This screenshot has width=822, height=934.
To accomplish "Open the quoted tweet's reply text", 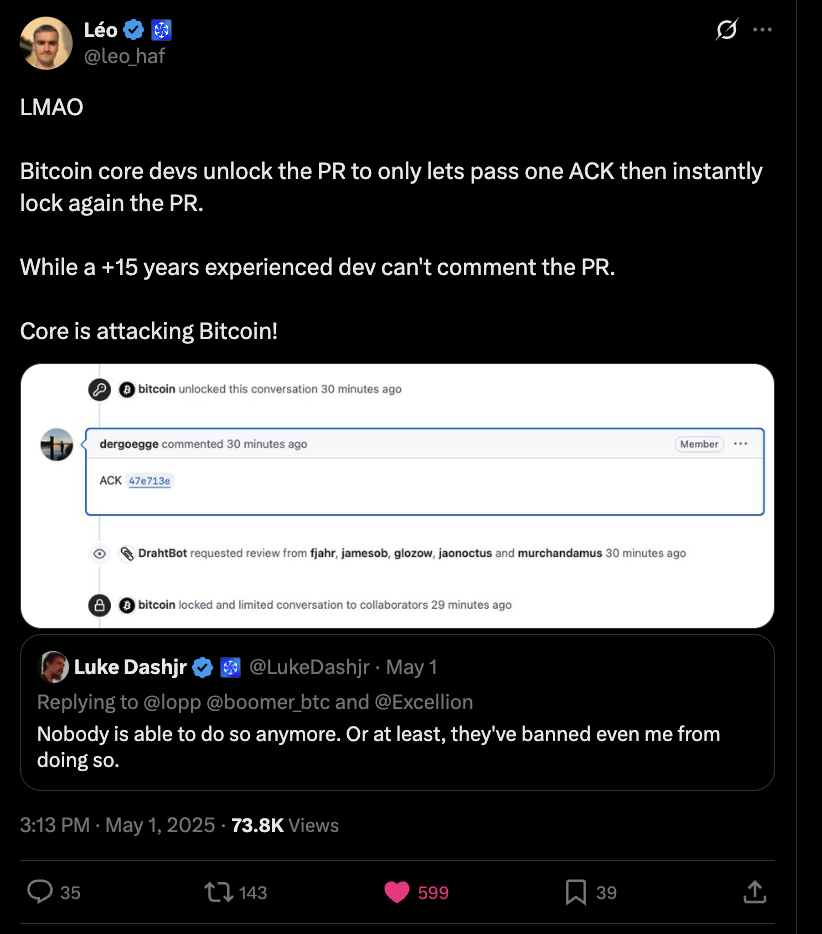I will tap(378, 747).
